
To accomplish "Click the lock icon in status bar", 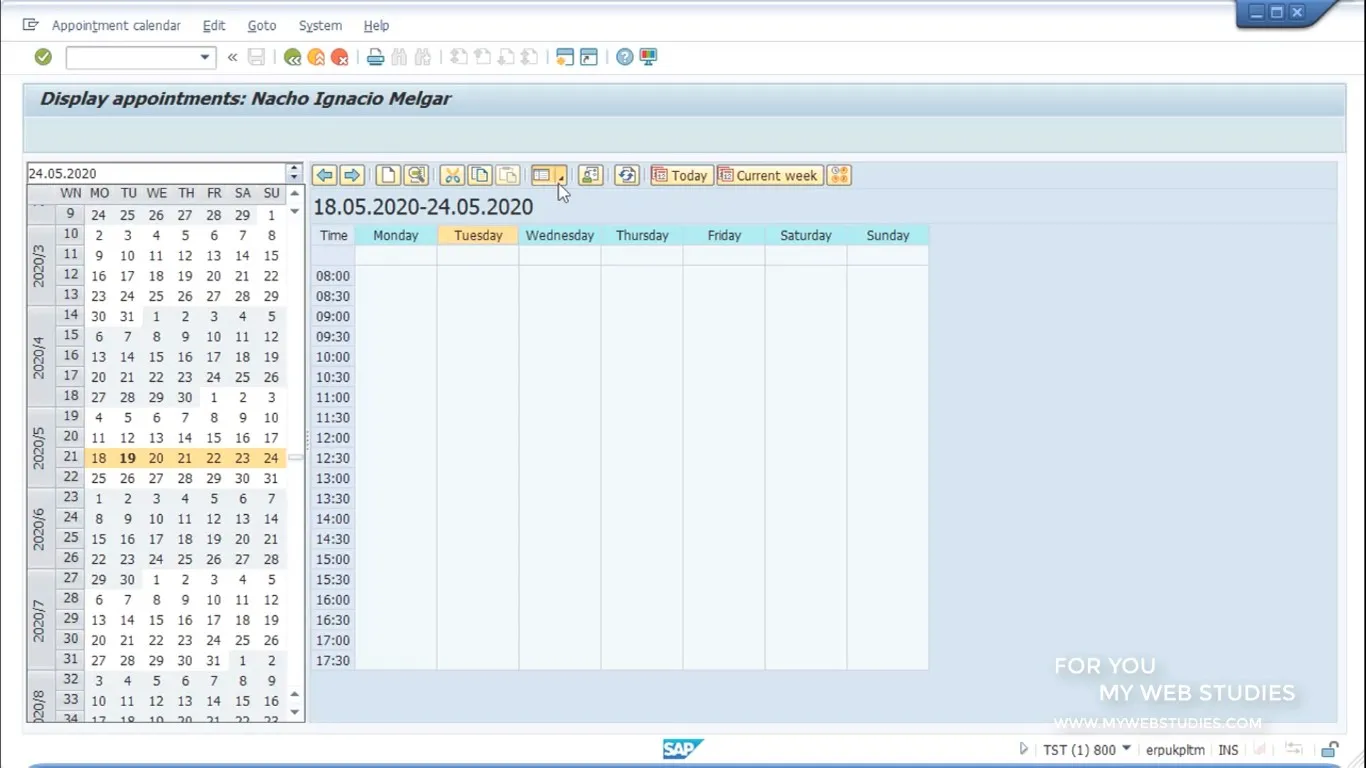I will (1330, 749).
